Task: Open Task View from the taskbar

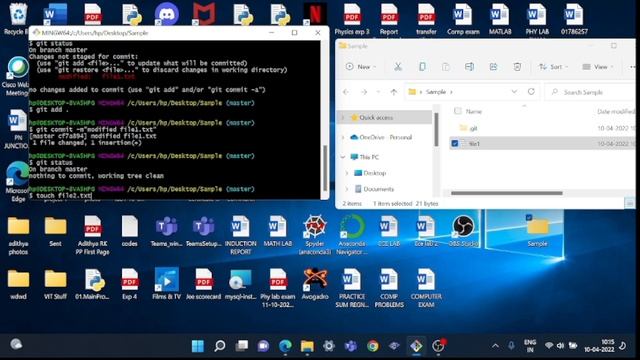Action: click(242, 346)
